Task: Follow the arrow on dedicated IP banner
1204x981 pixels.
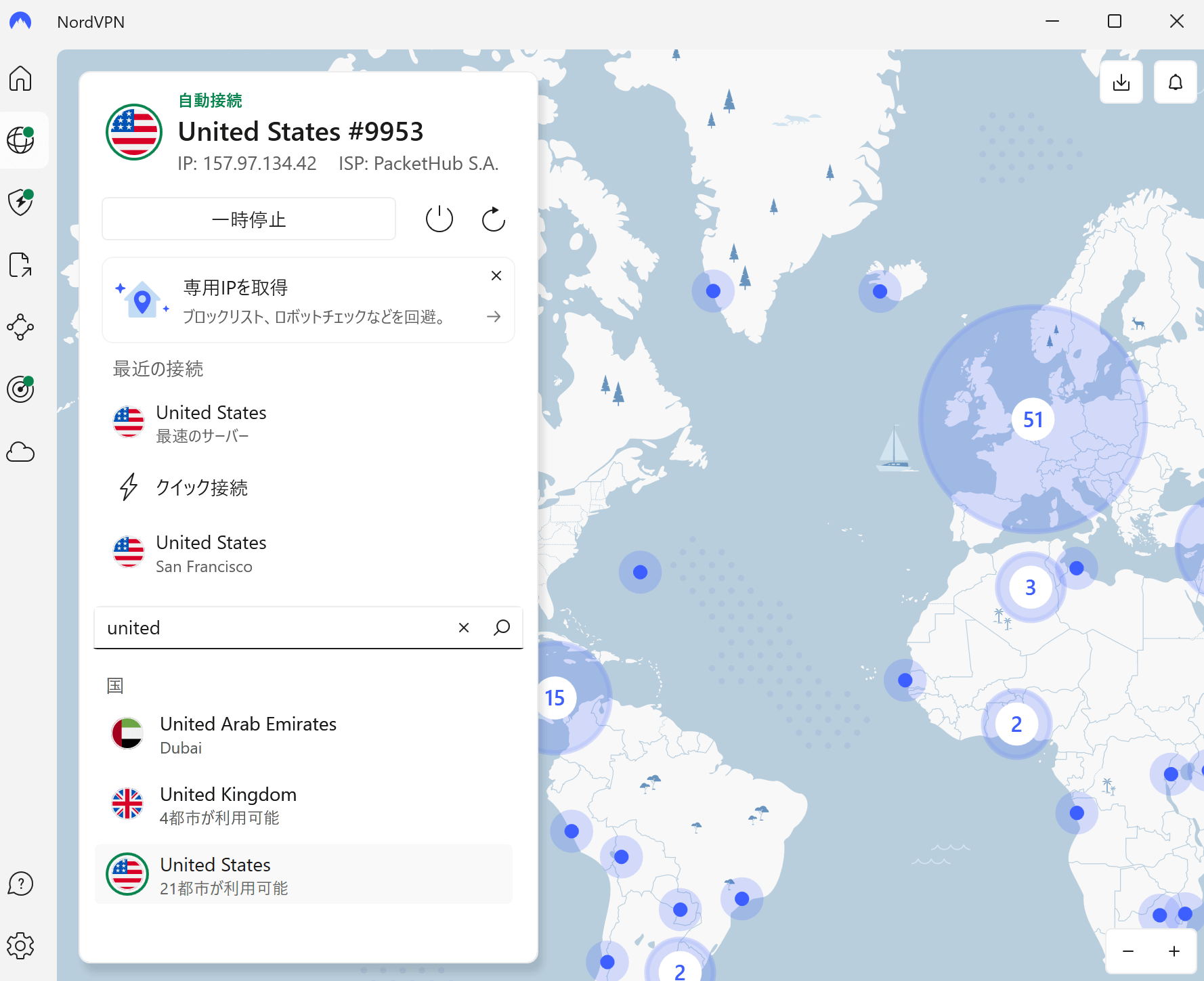Action: [x=494, y=316]
